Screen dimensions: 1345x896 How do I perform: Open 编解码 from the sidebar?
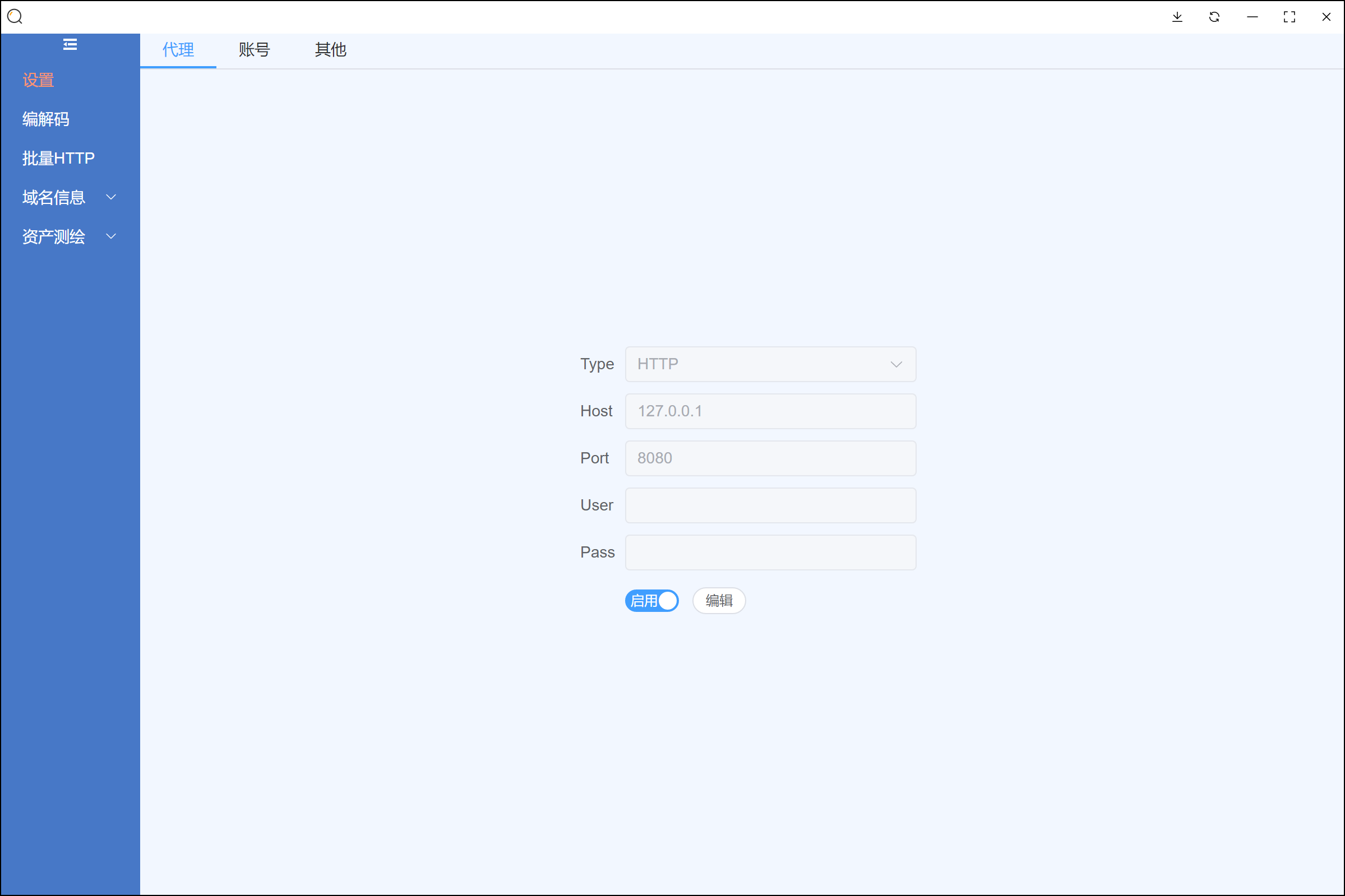(46, 119)
